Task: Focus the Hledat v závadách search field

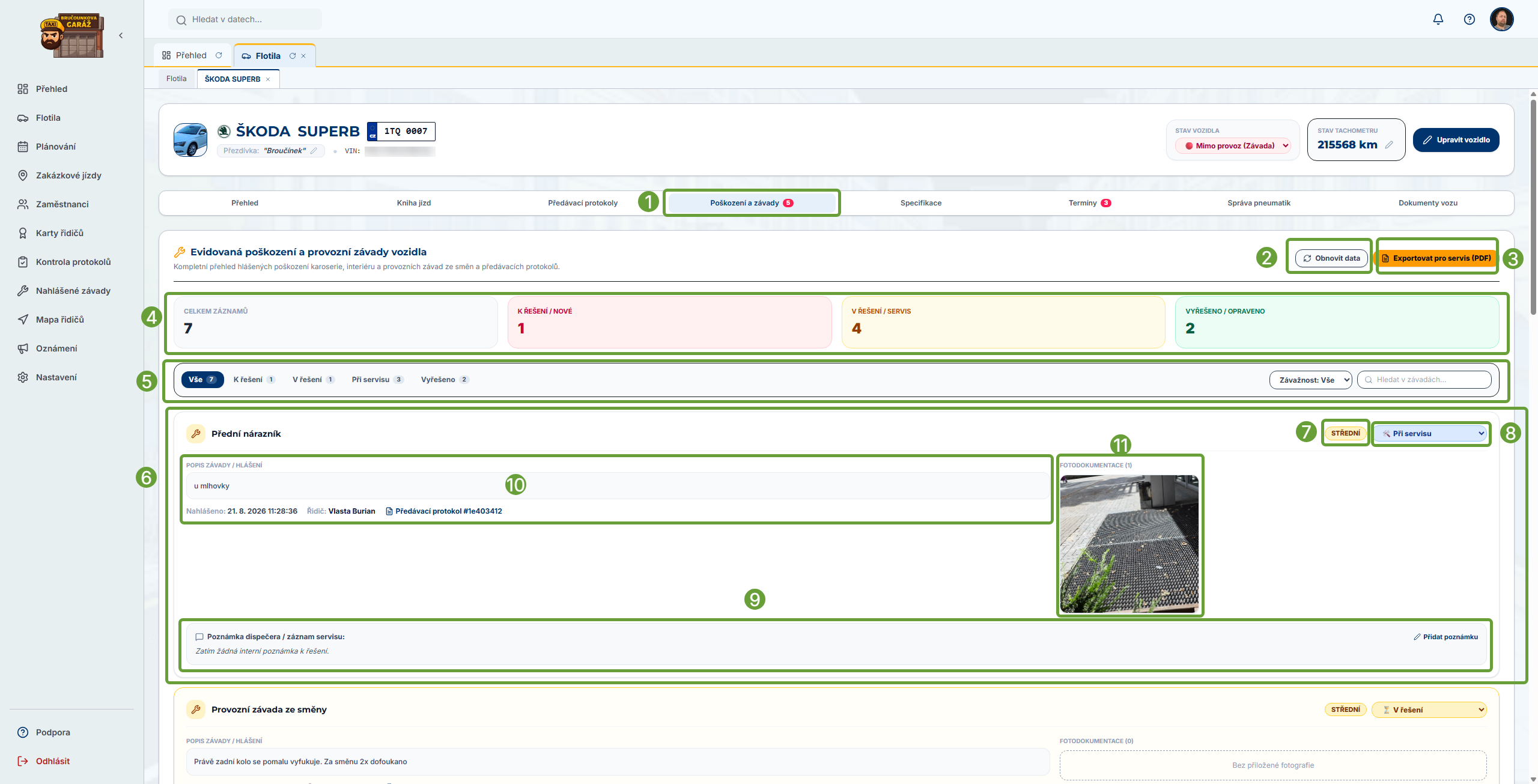Action: point(1424,380)
